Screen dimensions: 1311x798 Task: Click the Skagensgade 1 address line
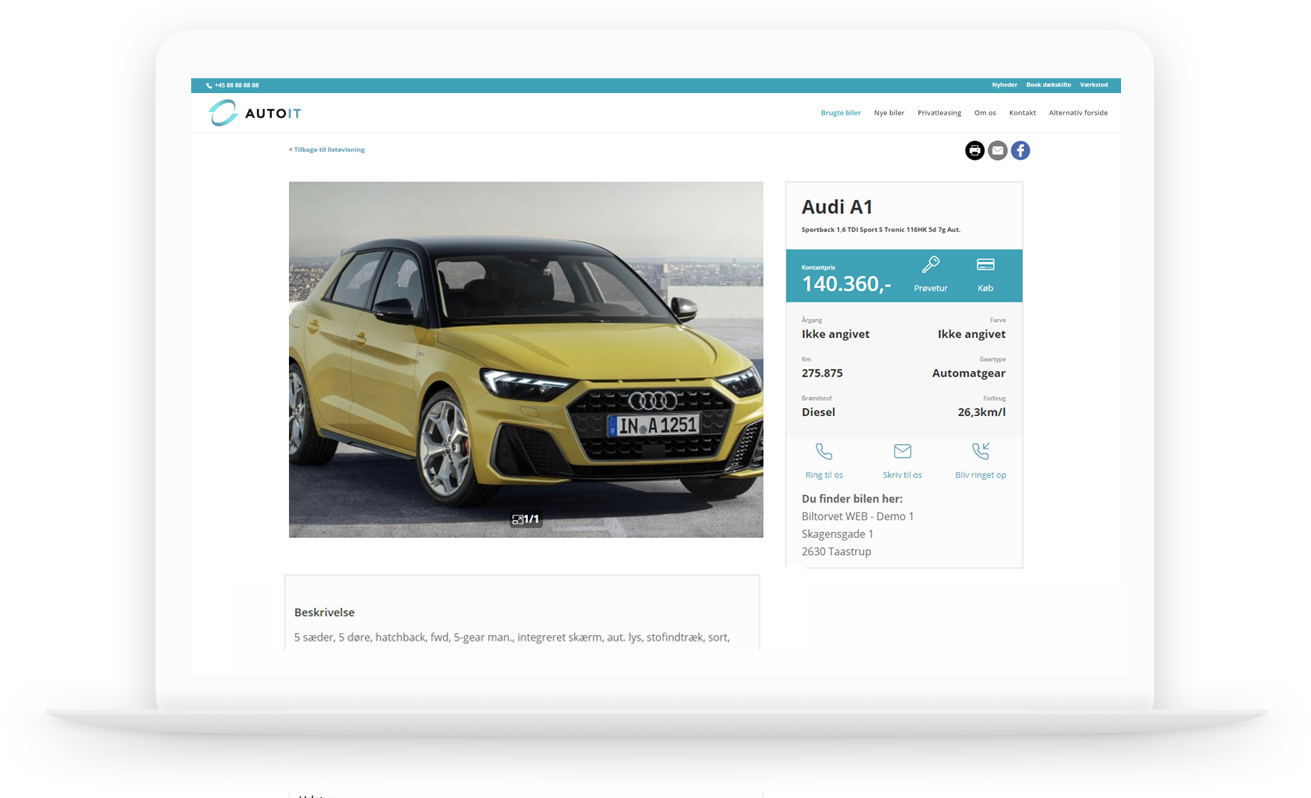(x=837, y=534)
